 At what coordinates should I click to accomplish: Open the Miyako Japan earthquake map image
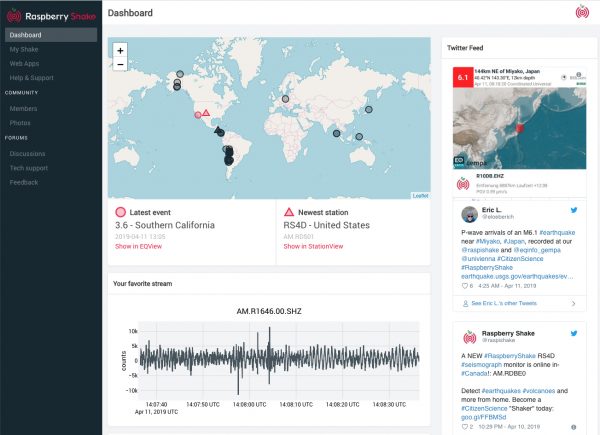(519, 128)
